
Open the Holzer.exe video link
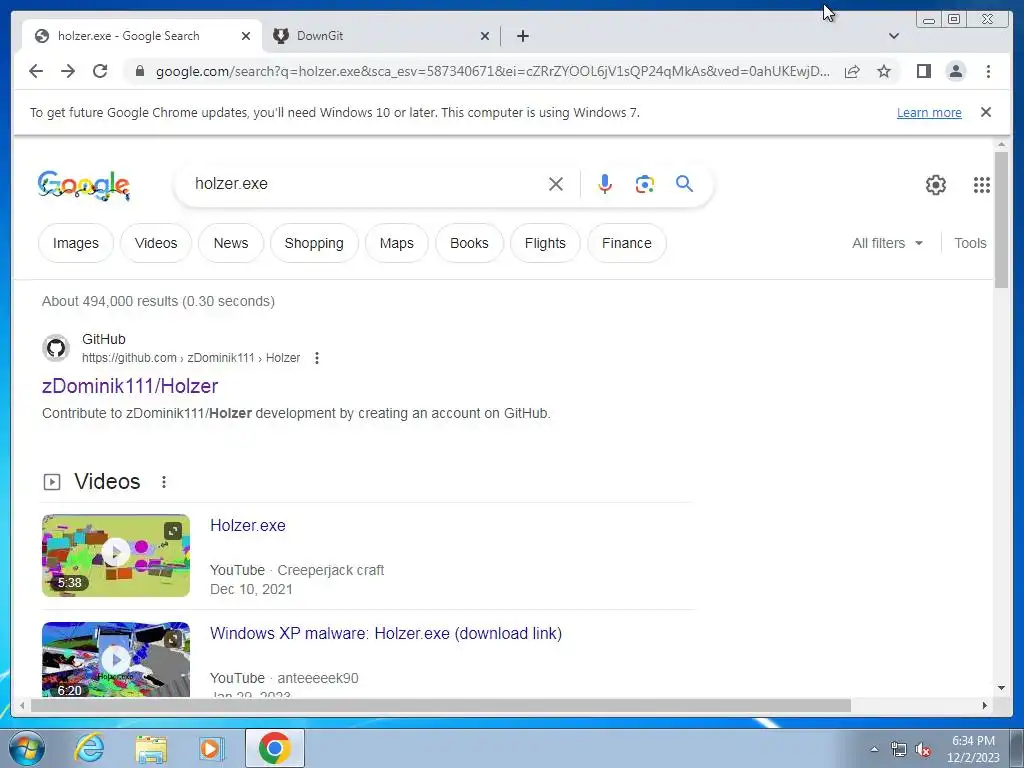tap(248, 526)
